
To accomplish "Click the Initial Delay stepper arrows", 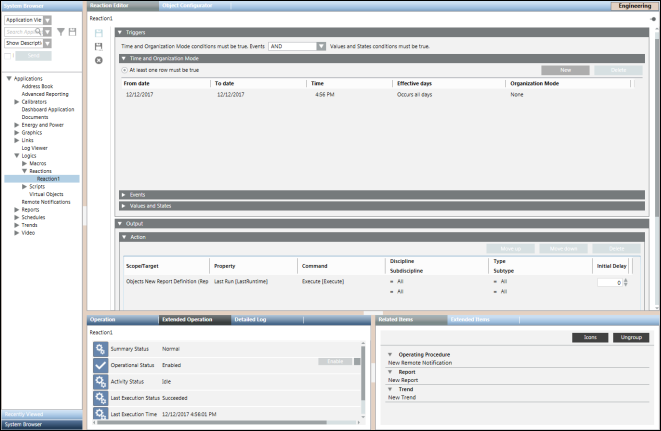I will click(625, 283).
